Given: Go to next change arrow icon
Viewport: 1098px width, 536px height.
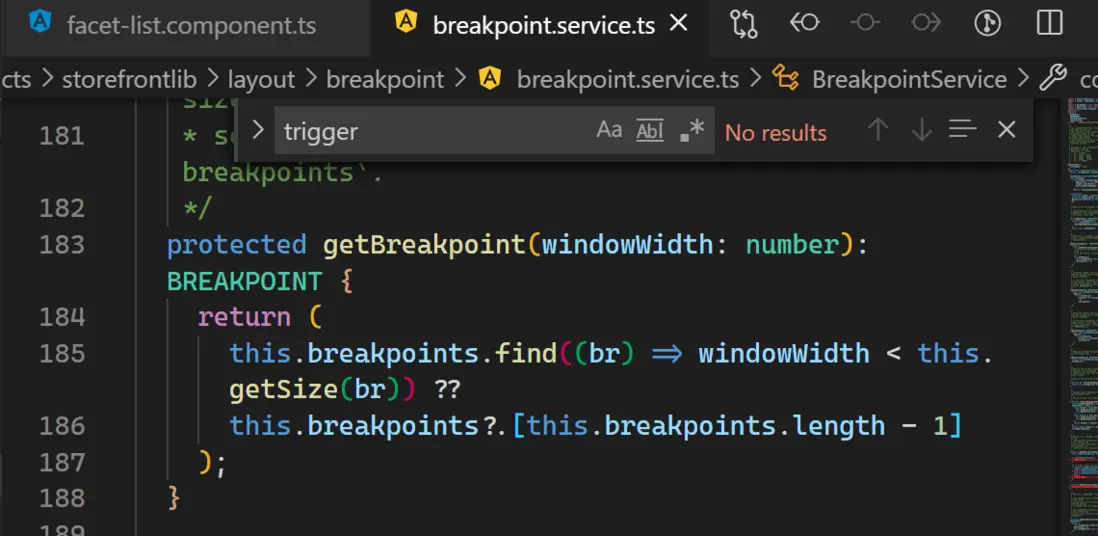Looking at the screenshot, I should (926, 23).
